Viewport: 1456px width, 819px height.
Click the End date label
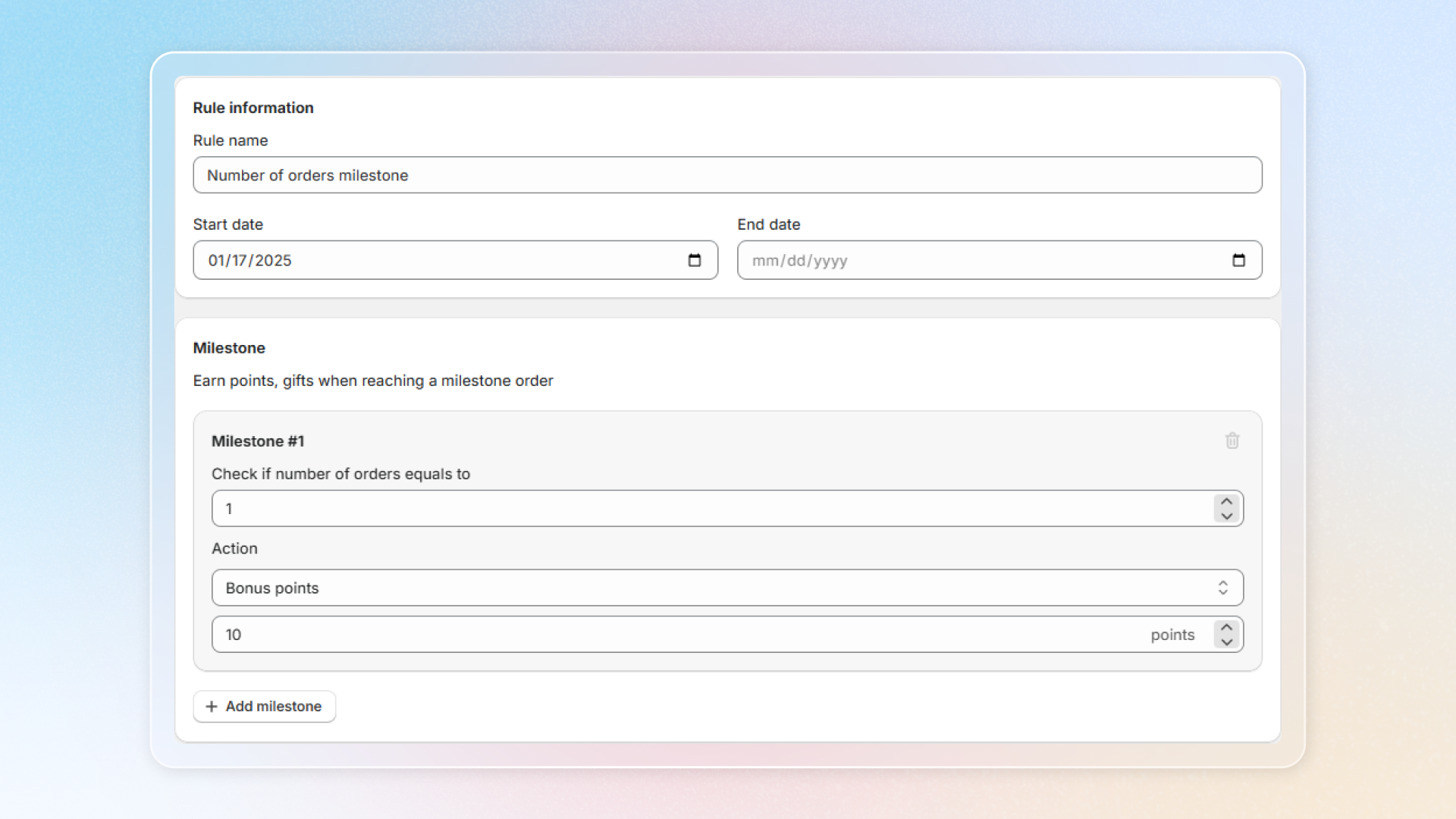point(768,224)
